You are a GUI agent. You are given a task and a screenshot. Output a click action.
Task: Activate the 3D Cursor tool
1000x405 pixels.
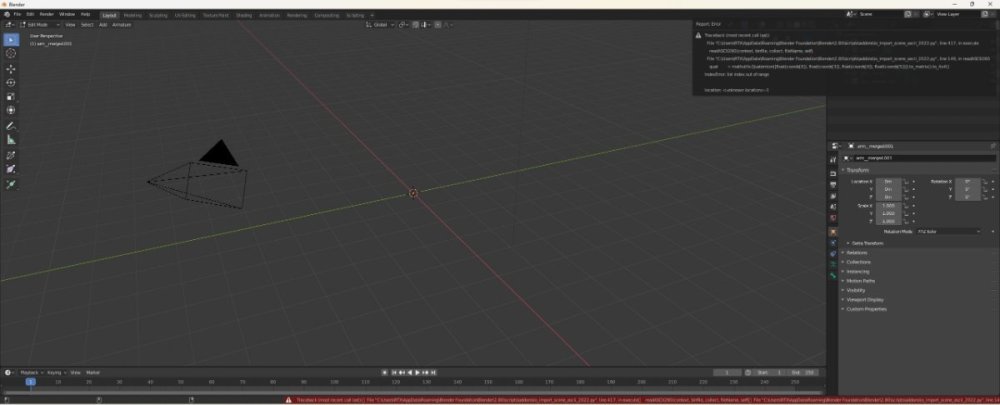(11, 54)
